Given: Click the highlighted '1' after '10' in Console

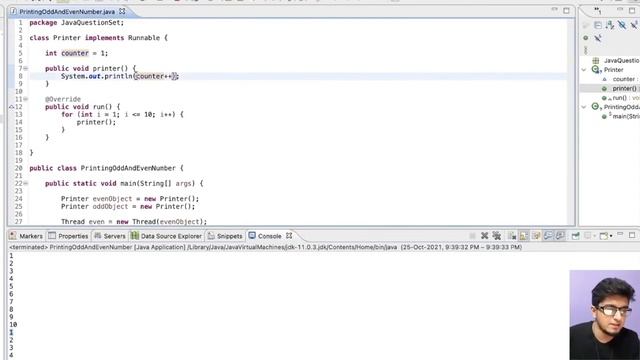Looking at the screenshot, I should [x=11, y=332].
